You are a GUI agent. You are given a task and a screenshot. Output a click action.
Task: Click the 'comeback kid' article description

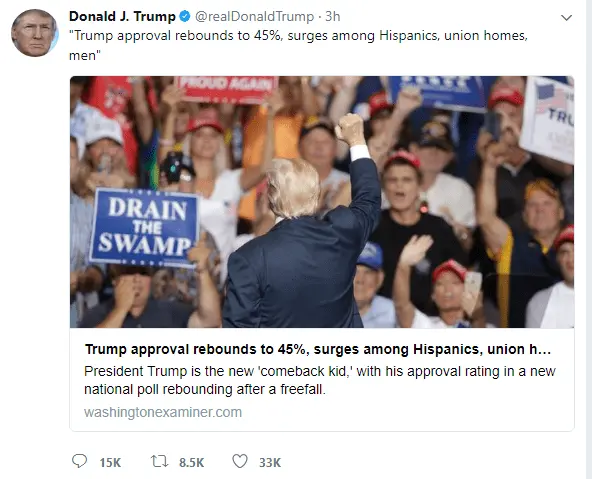(319, 380)
